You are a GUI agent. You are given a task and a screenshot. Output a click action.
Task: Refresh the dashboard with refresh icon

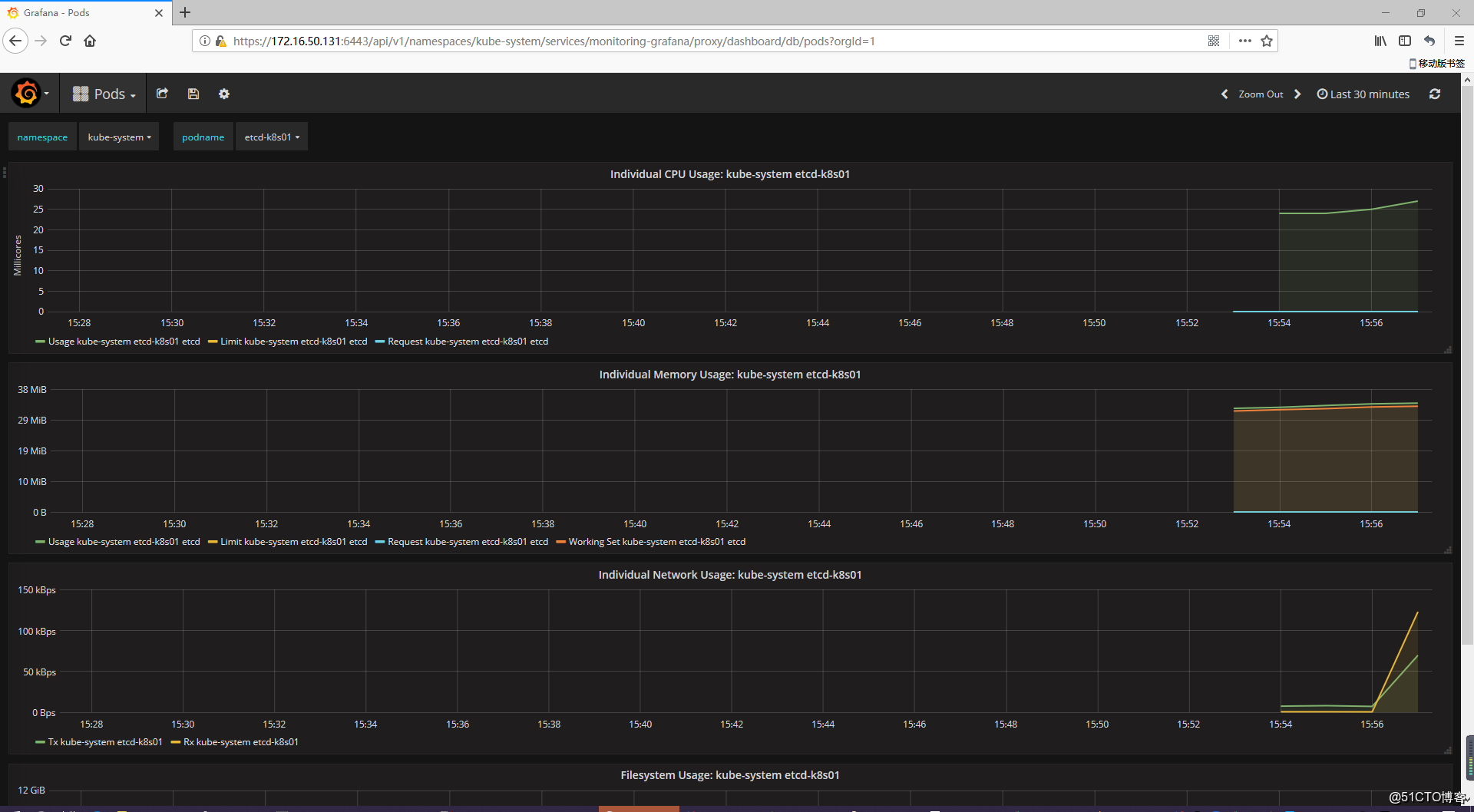(x=1435, y=94)
